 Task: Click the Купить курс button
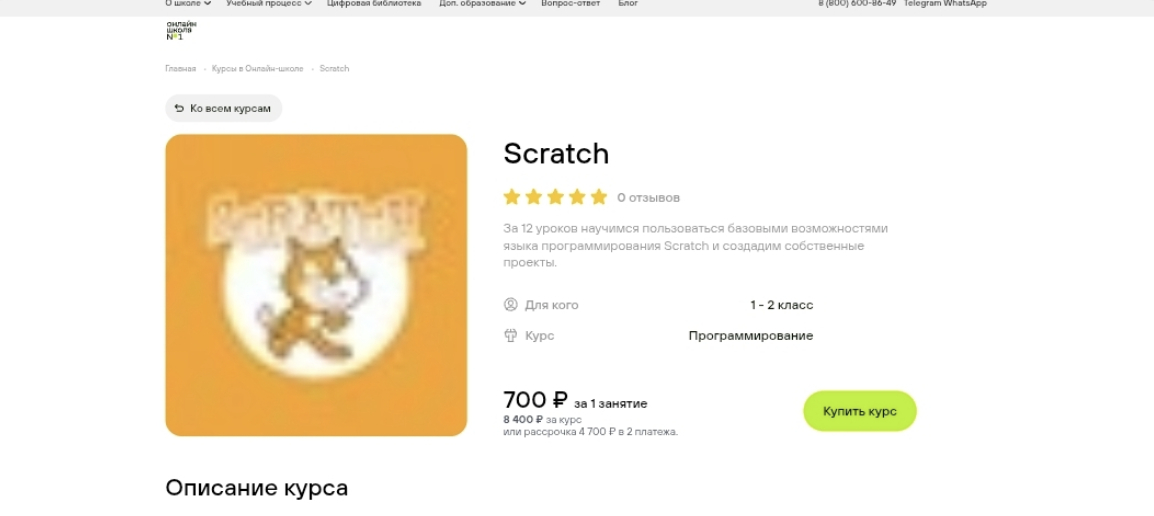coord(860,411)
